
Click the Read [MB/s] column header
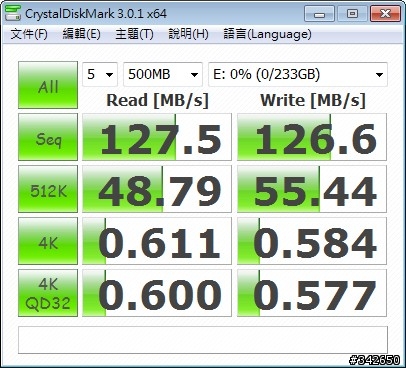coord(157,100)
